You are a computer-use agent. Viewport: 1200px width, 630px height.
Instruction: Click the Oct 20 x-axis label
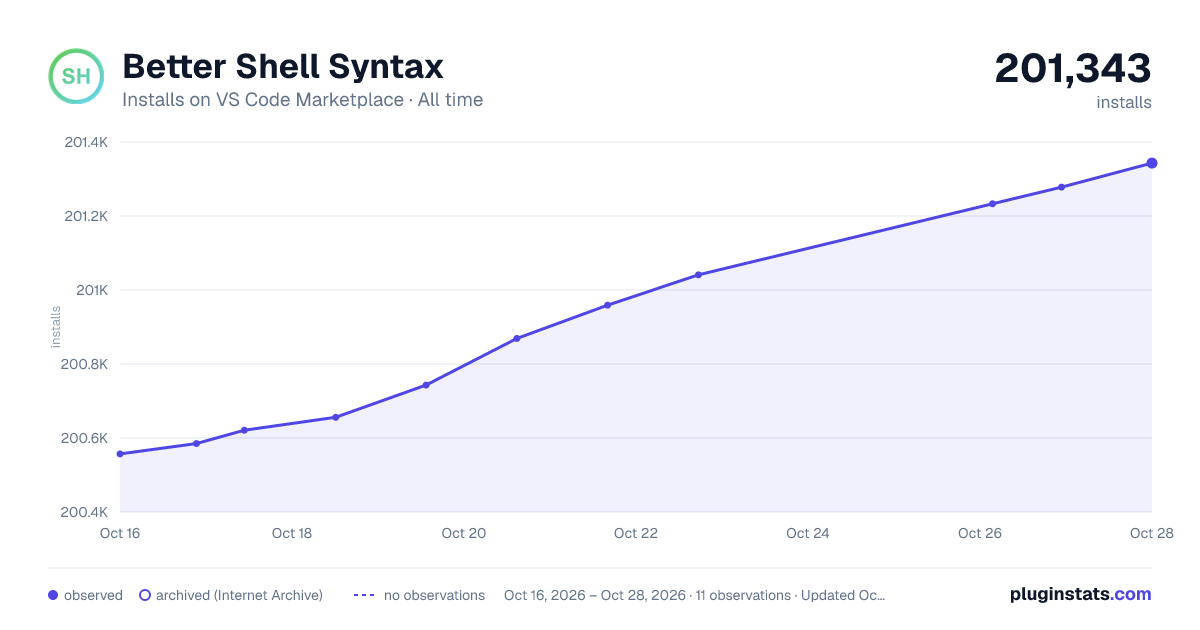(464, 533)
